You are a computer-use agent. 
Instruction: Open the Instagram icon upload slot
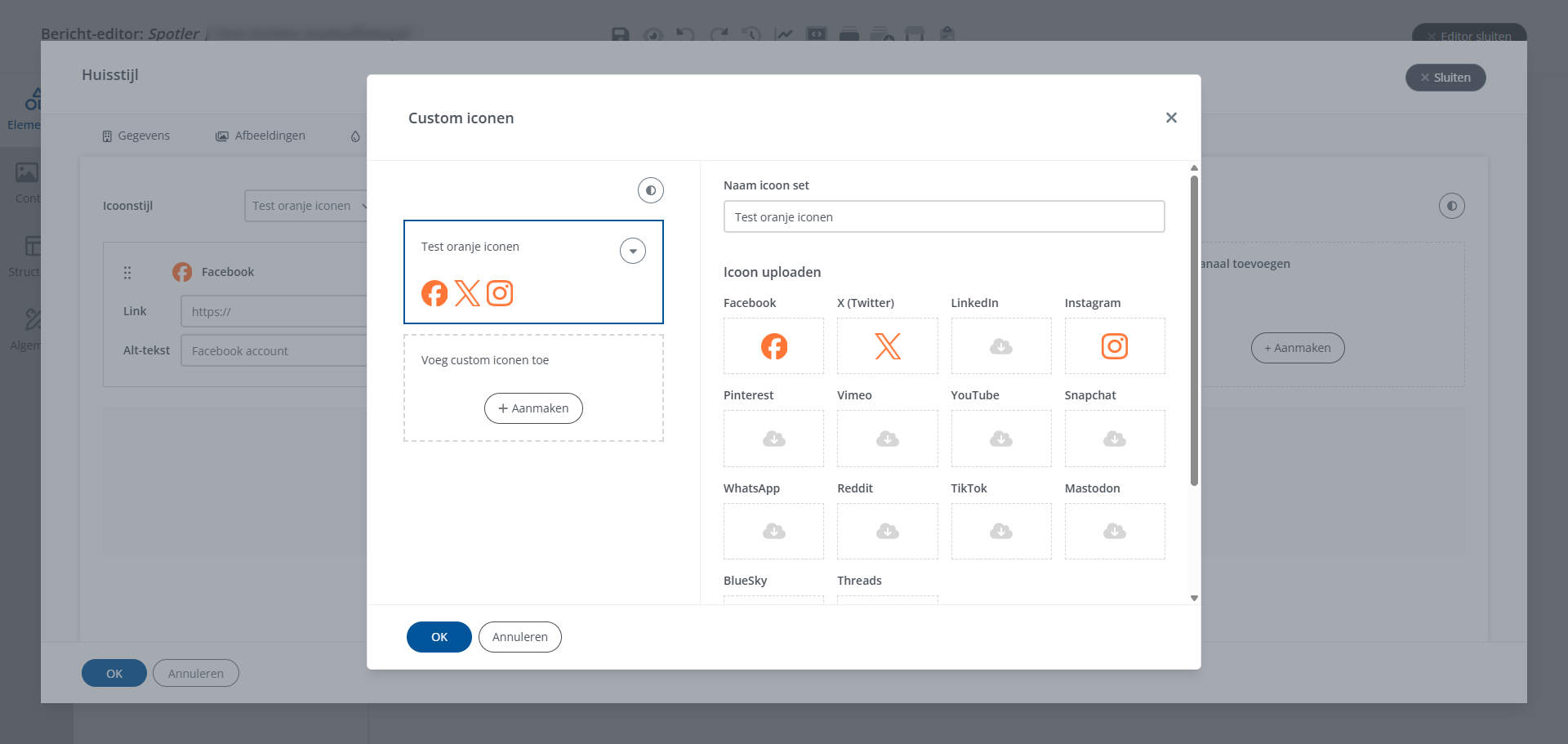click(x=1115, y=346)
